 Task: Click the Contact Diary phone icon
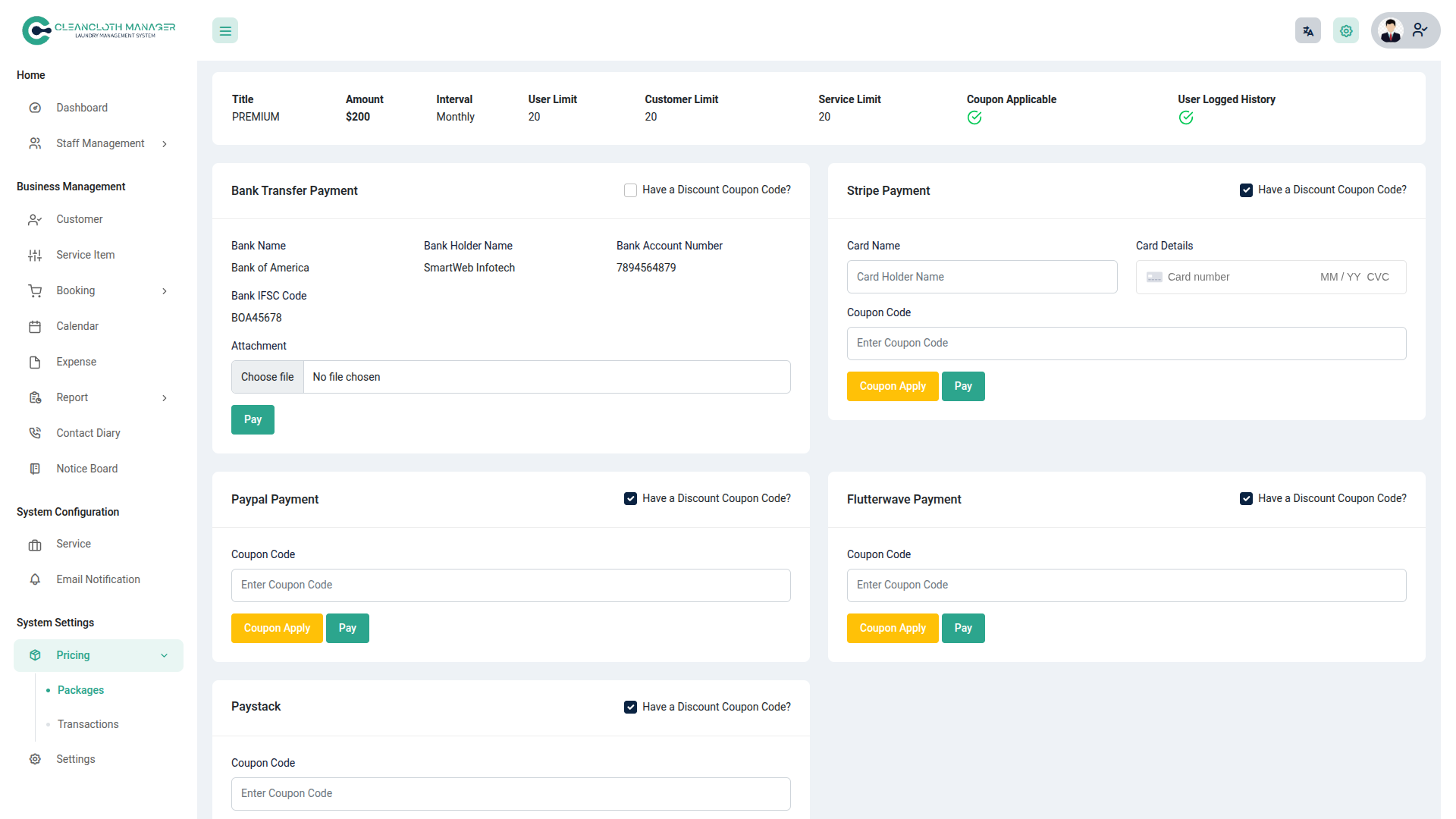[35, 433]
